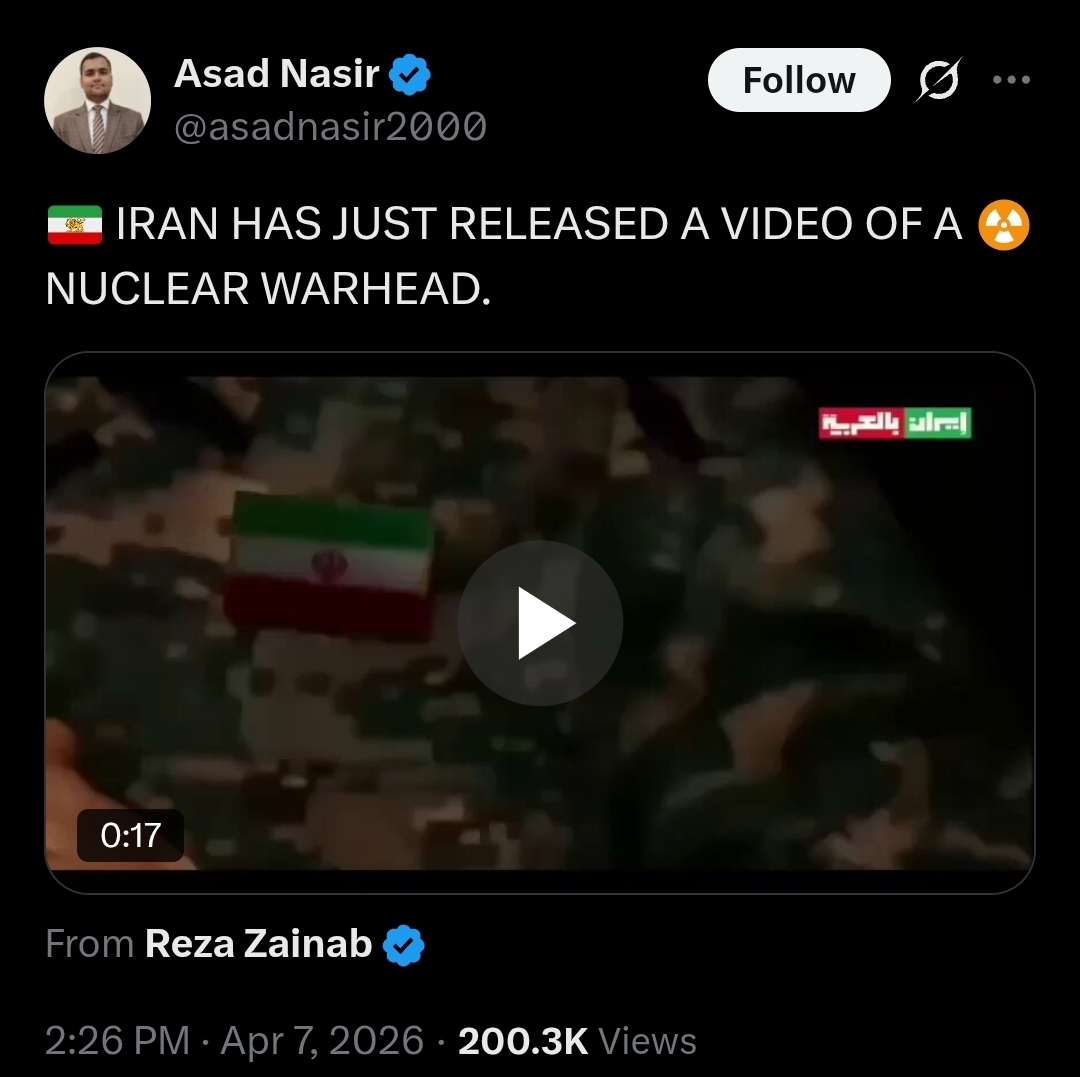Click the blue verified badge by Asad Nasir
This screenshot has width=1080, height=1077.
point(410,74)
